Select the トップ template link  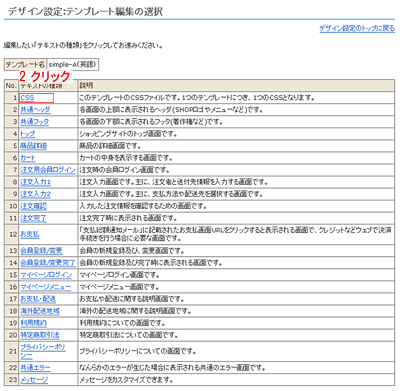pos(28,134)
